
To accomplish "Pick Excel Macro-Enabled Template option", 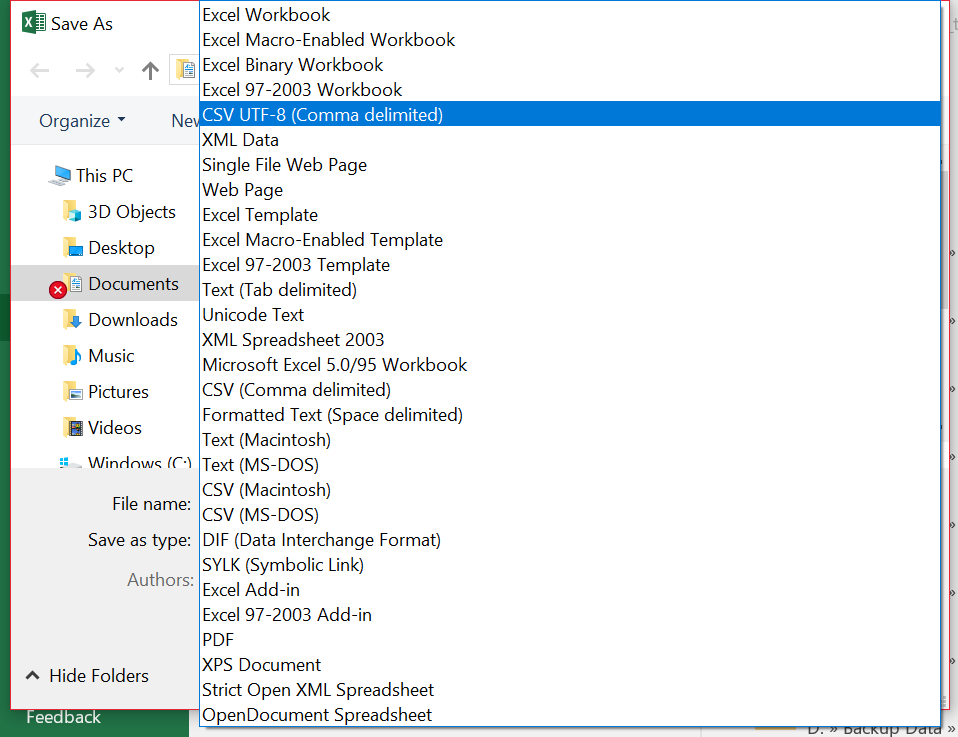I will (569, 240).
